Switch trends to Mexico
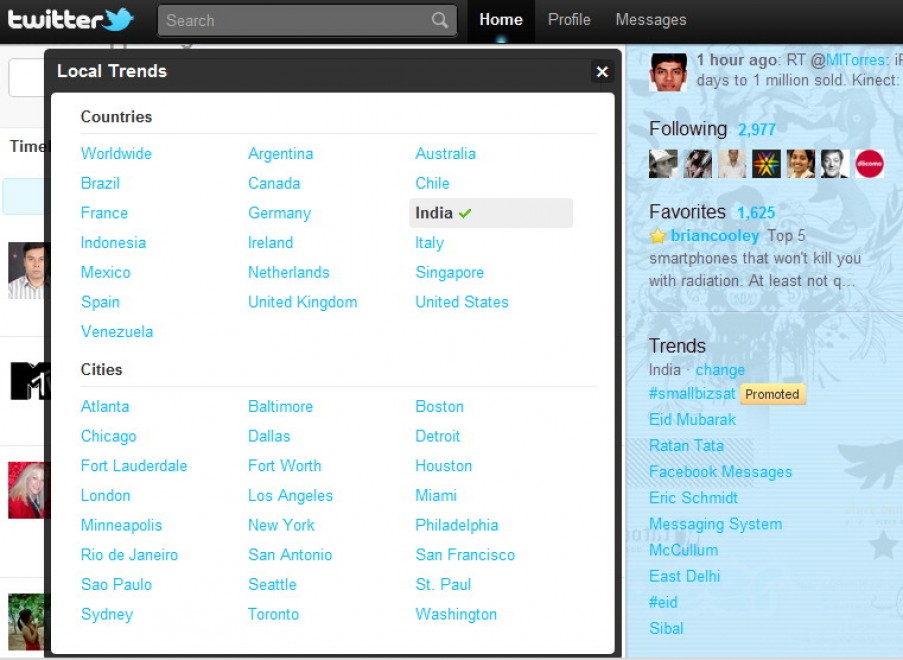This screenshot has width=903, height=660. pos(105,272)
